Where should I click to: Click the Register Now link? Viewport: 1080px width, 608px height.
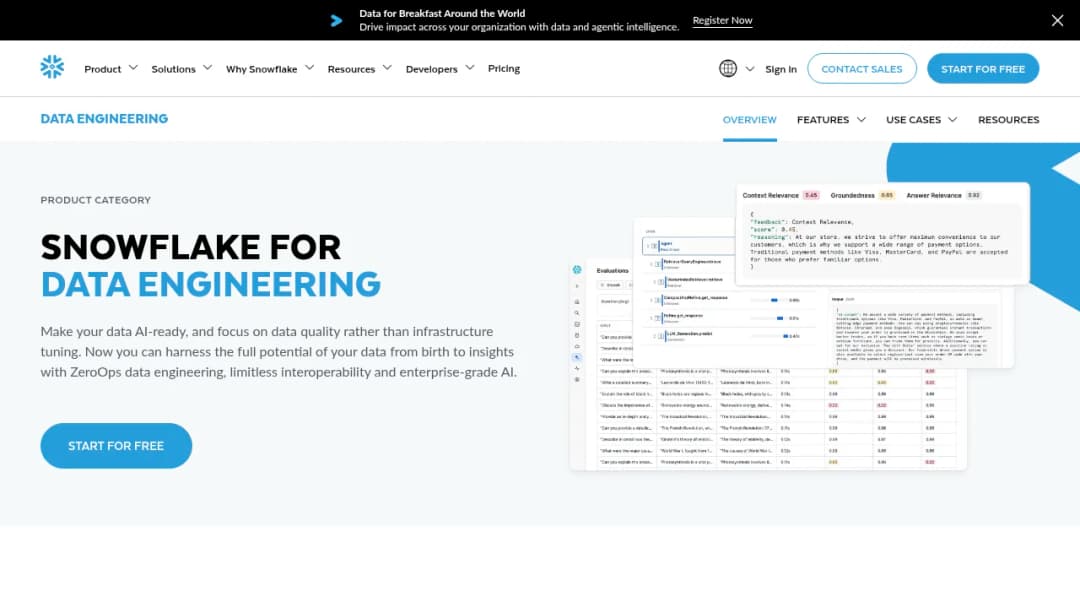pyautogui.click(x=723, y=20)
